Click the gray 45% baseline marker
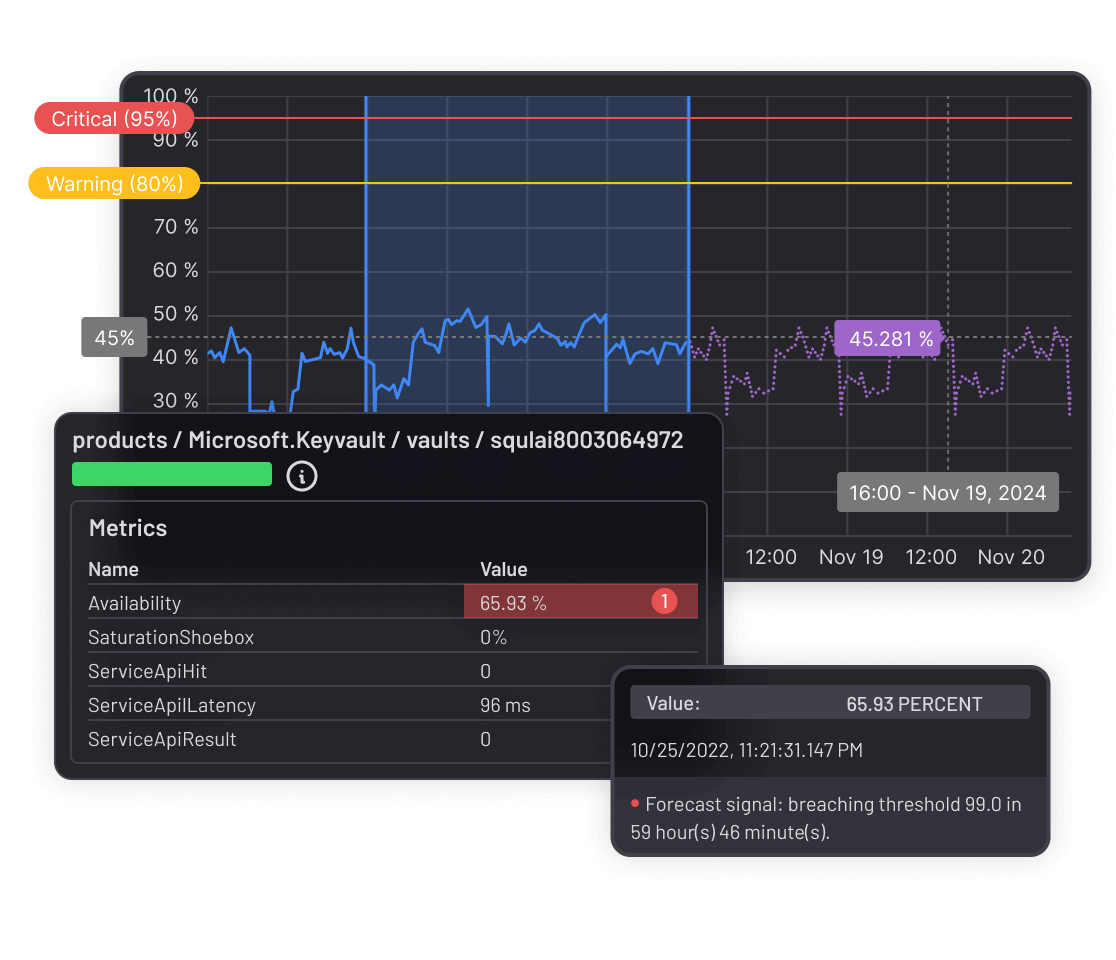Image resolution: width=1116 pixels, height=960 pixels. pyautogui.click(x=113, y=337)
